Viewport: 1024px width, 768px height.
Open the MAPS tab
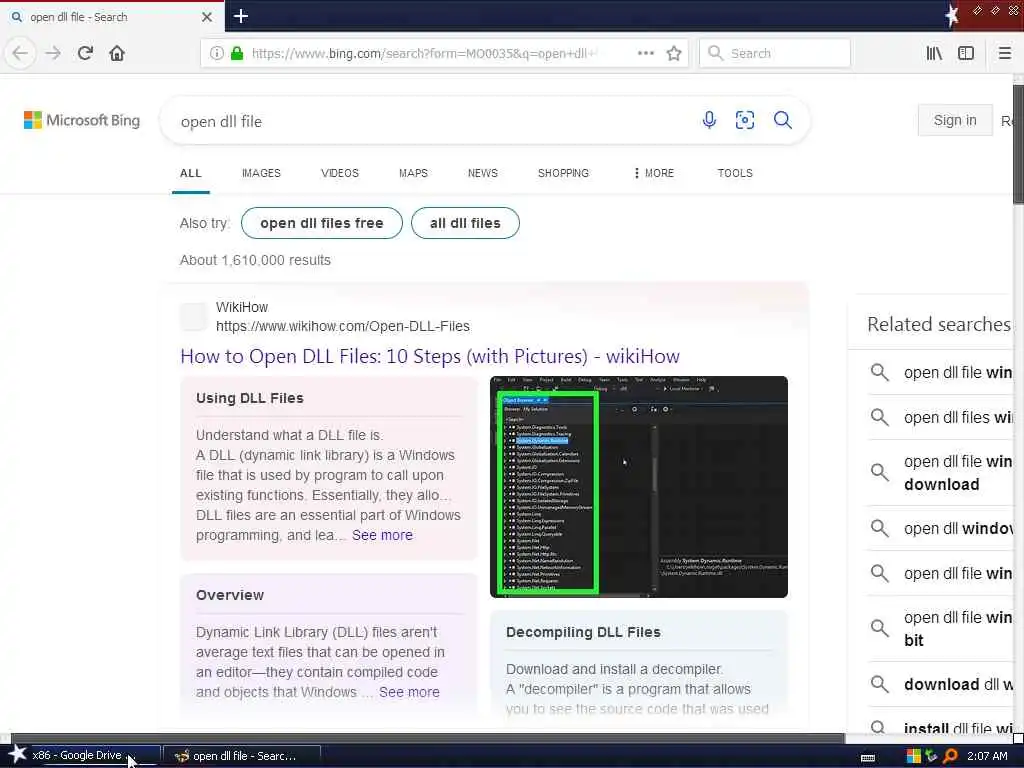point(413,173)
